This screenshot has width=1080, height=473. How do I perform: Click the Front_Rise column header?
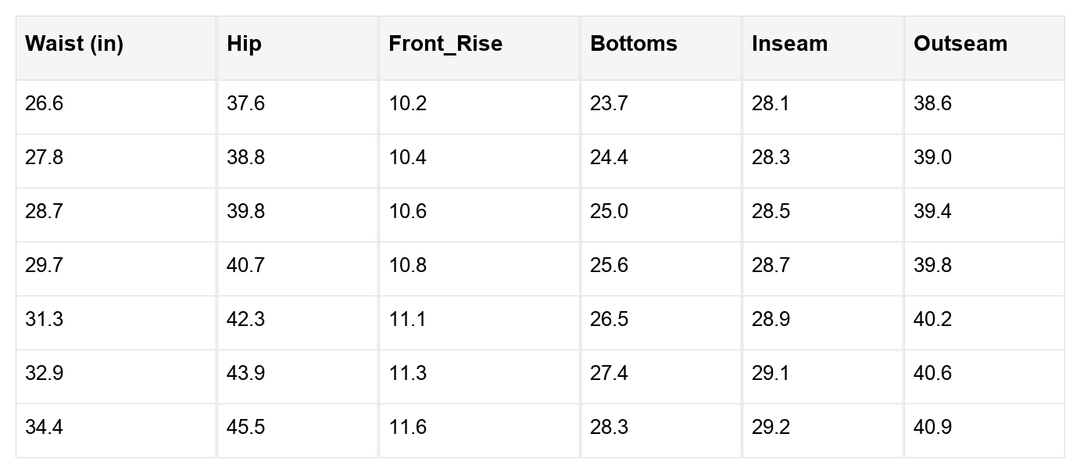[445, 44]
